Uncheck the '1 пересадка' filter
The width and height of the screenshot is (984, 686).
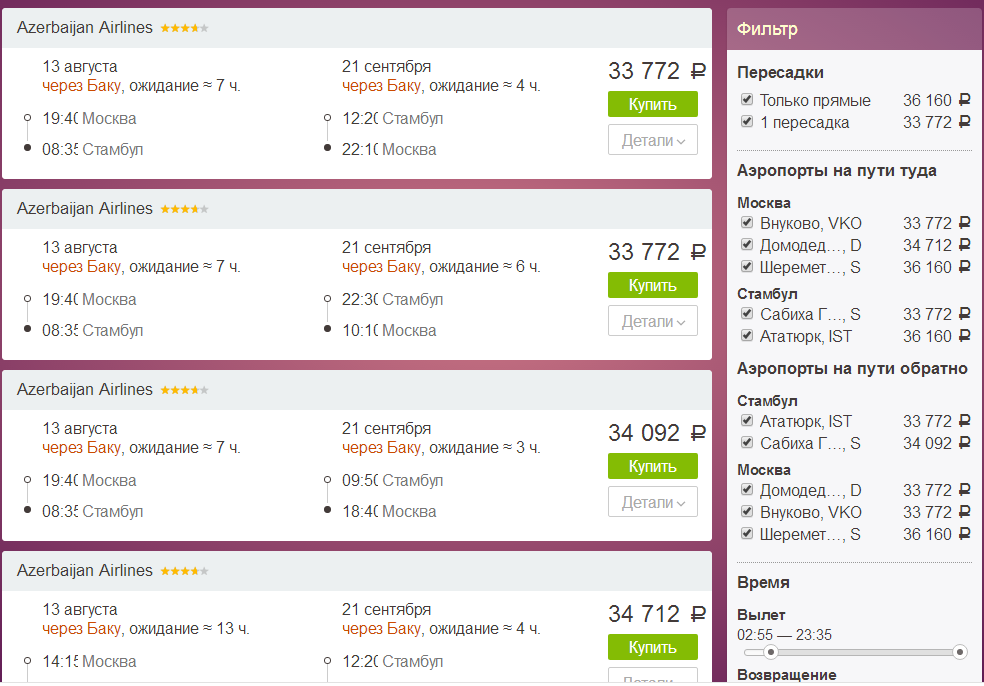pyautogui.click(x=747, y=122)
